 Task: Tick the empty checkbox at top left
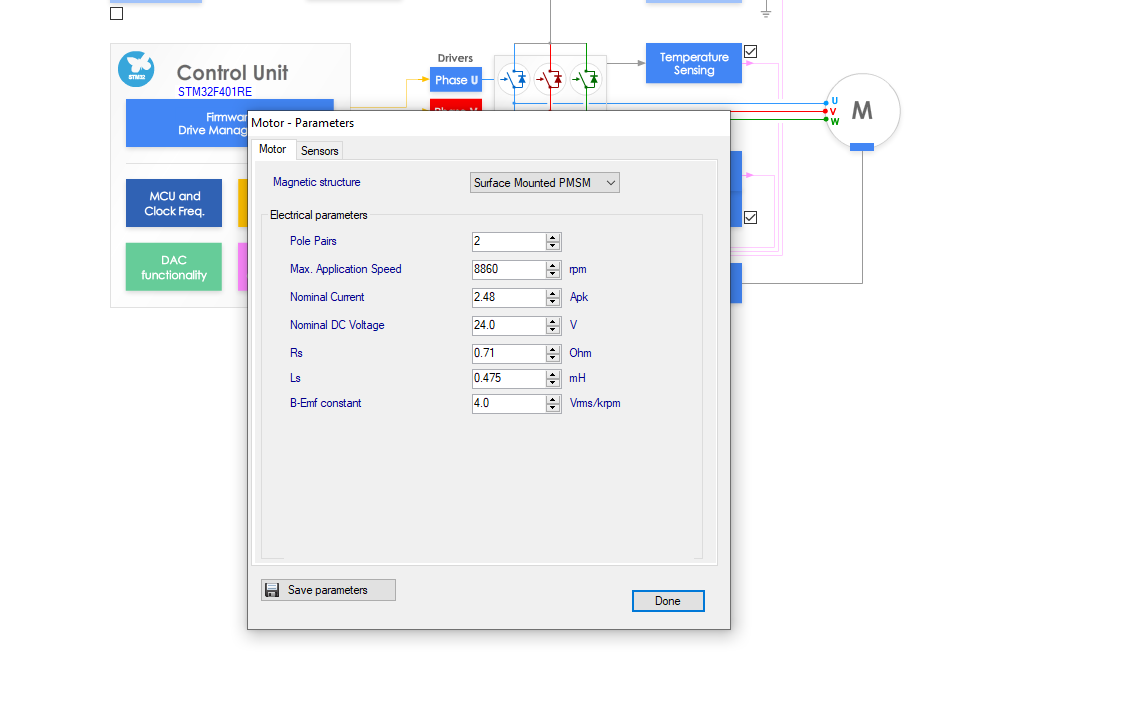tap(117, 14)
